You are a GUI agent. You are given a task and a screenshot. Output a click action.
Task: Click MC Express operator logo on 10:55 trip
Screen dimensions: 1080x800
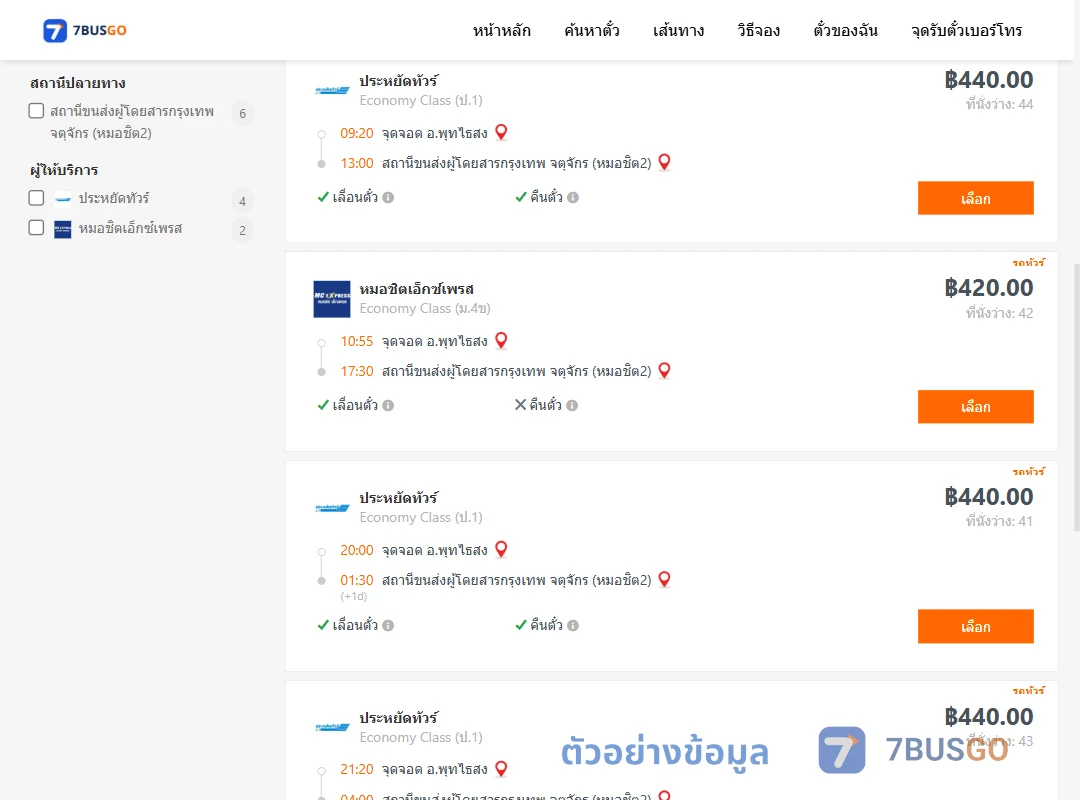[332, 299]
